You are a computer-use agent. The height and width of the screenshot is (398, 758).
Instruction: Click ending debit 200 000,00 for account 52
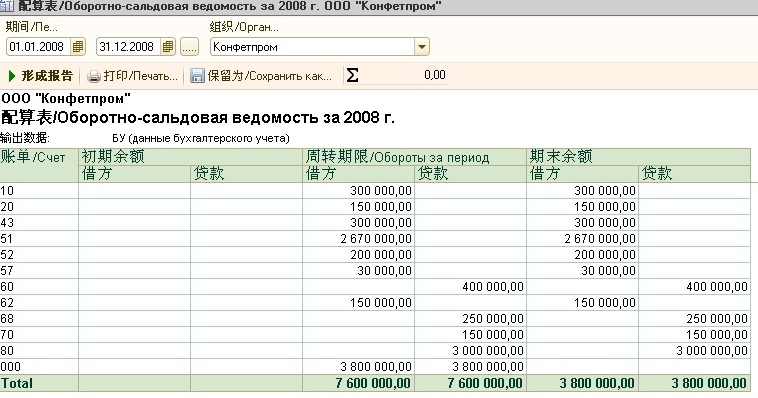[x=605, y=254]
